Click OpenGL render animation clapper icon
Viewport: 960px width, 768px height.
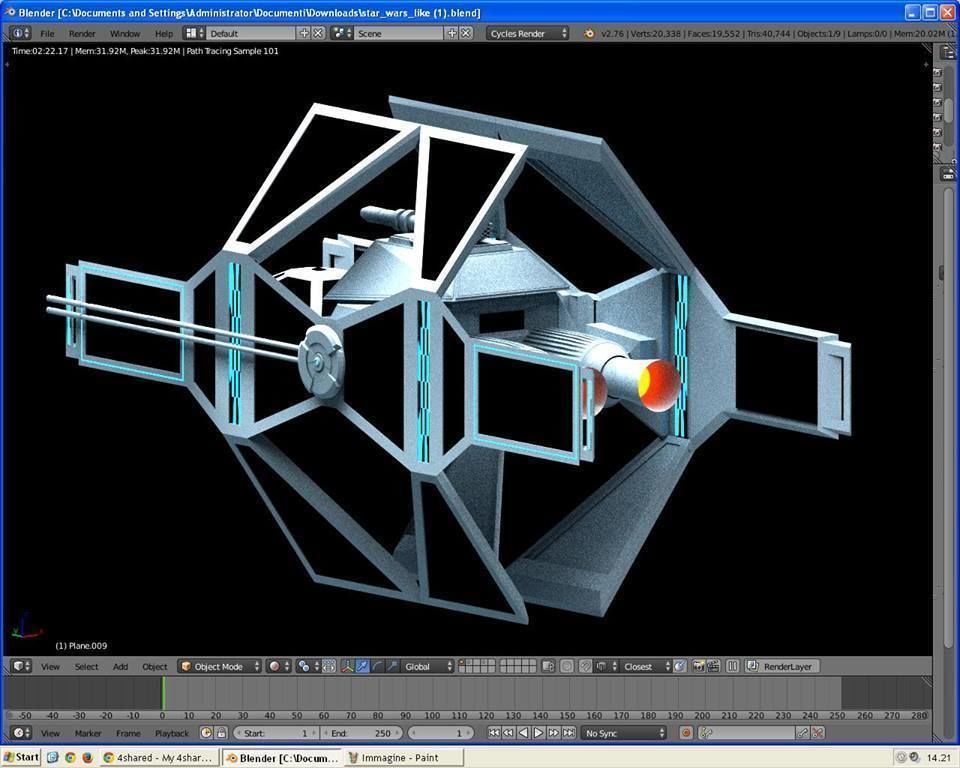pyautogui.click(x=713, y=666)
